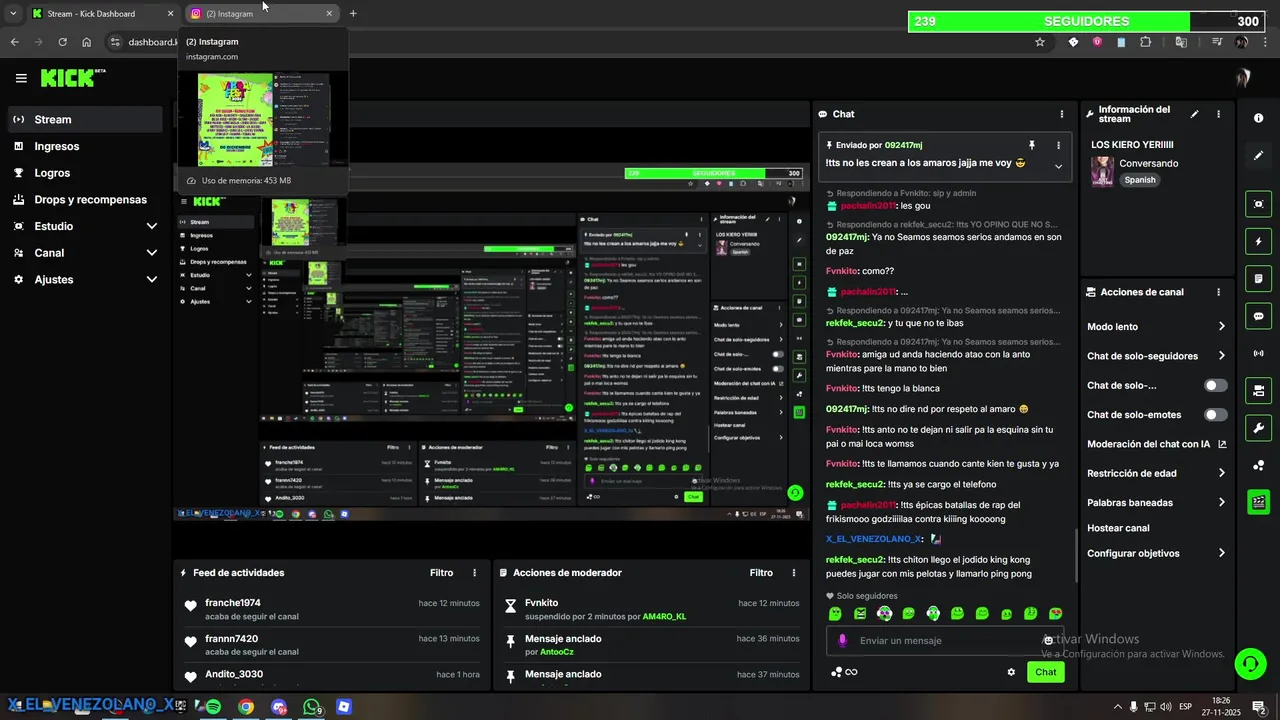Image resolution: width=1280 pixels, height=720 pixels.
Task: Toggle the Chat de solo-... switch
Action: click(1215, 385)
